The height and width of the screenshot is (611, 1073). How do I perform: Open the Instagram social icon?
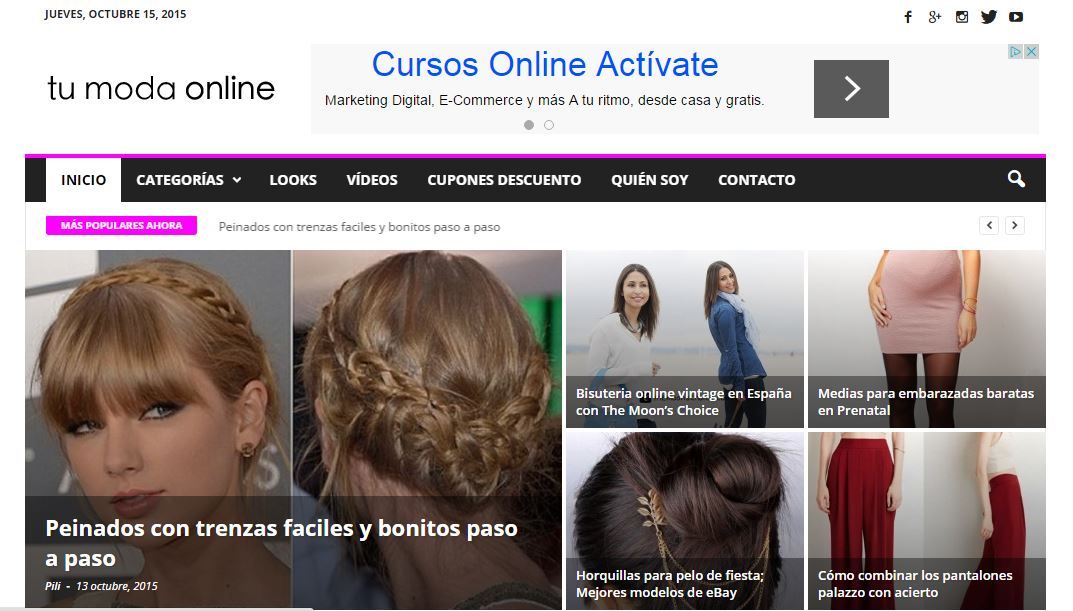click(962, 17)
